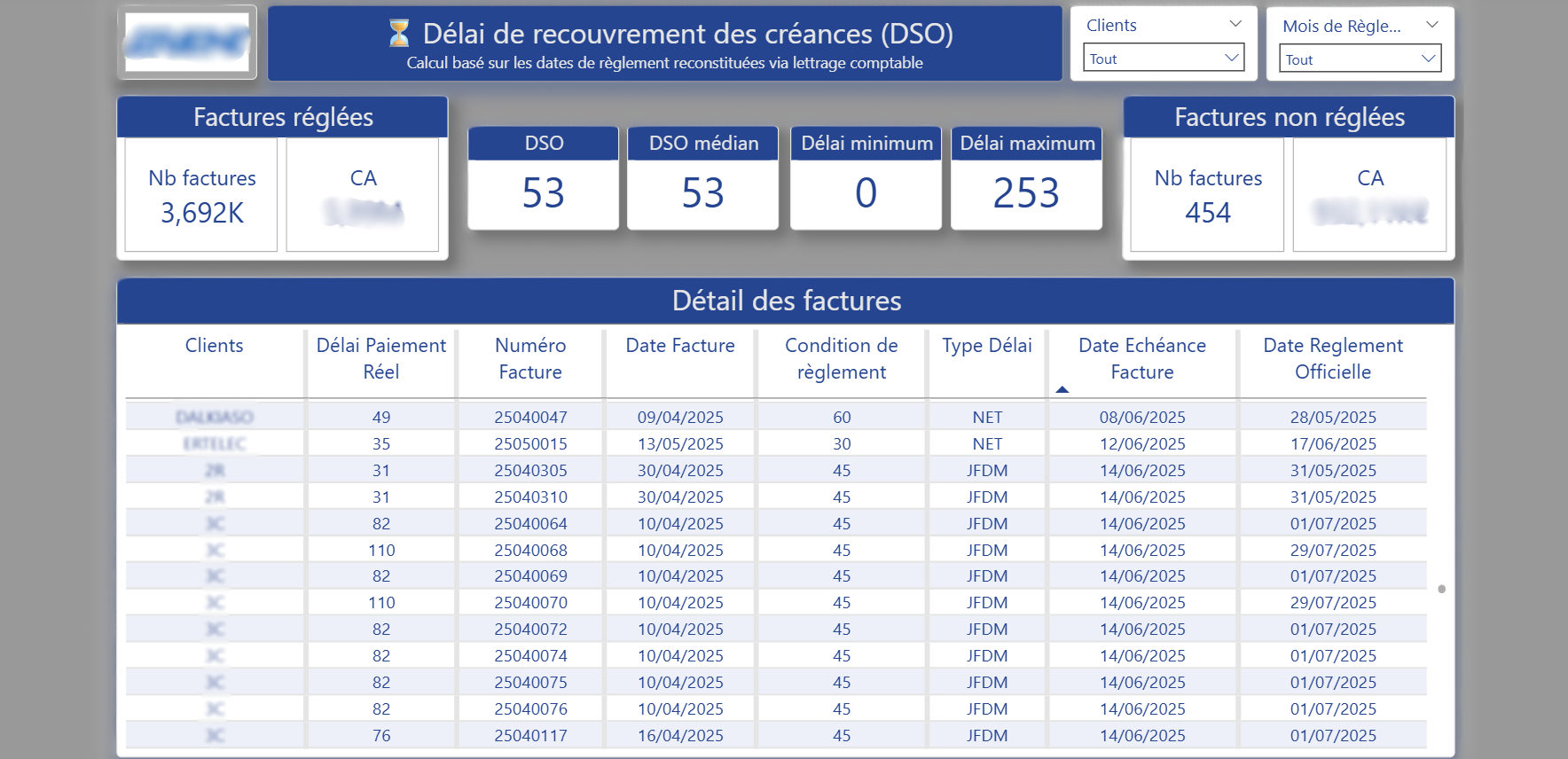Click the Factures réglées panel title
The image size is (1568, 759).
coord(283,117)
